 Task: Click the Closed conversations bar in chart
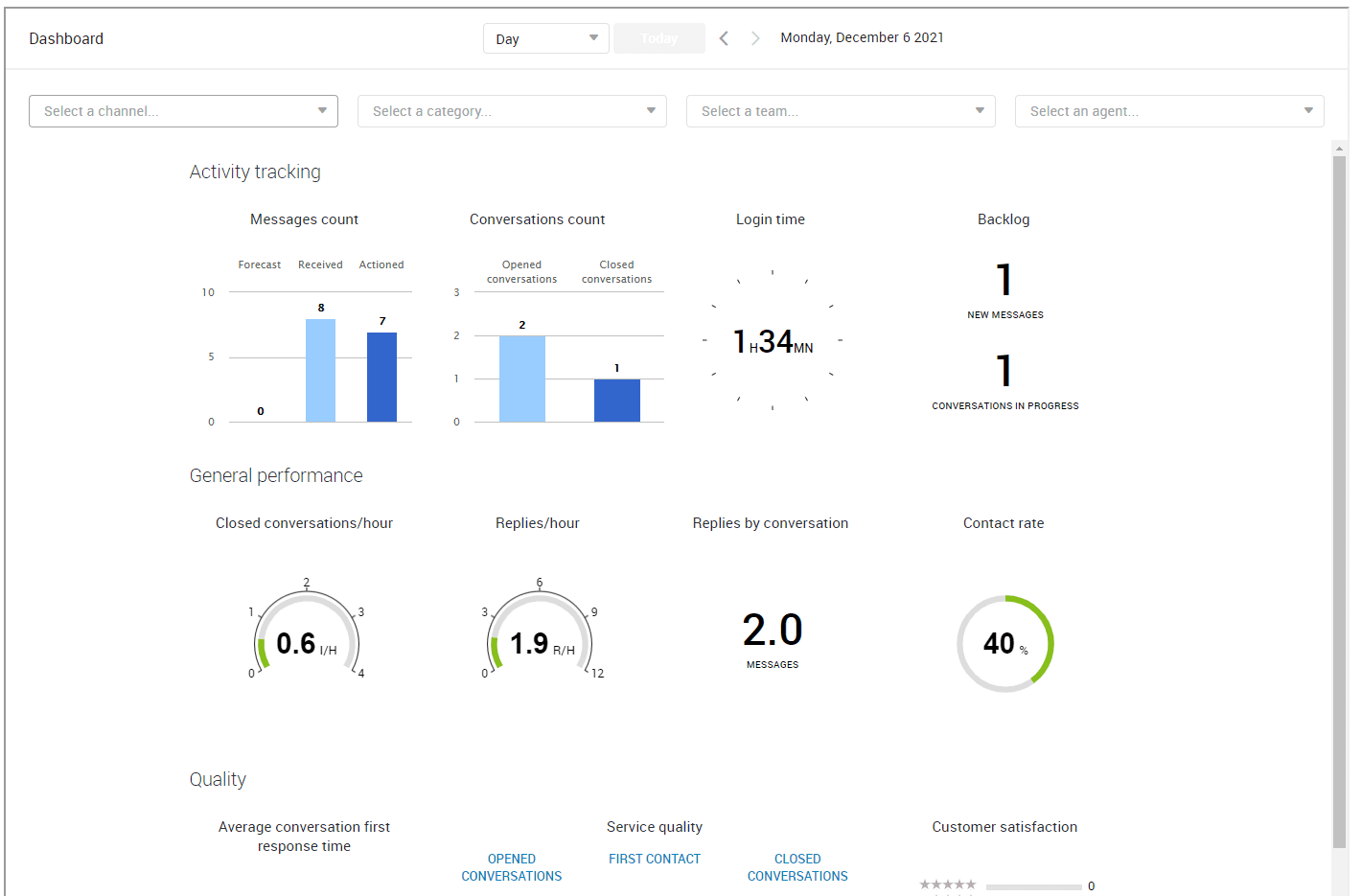616,400
